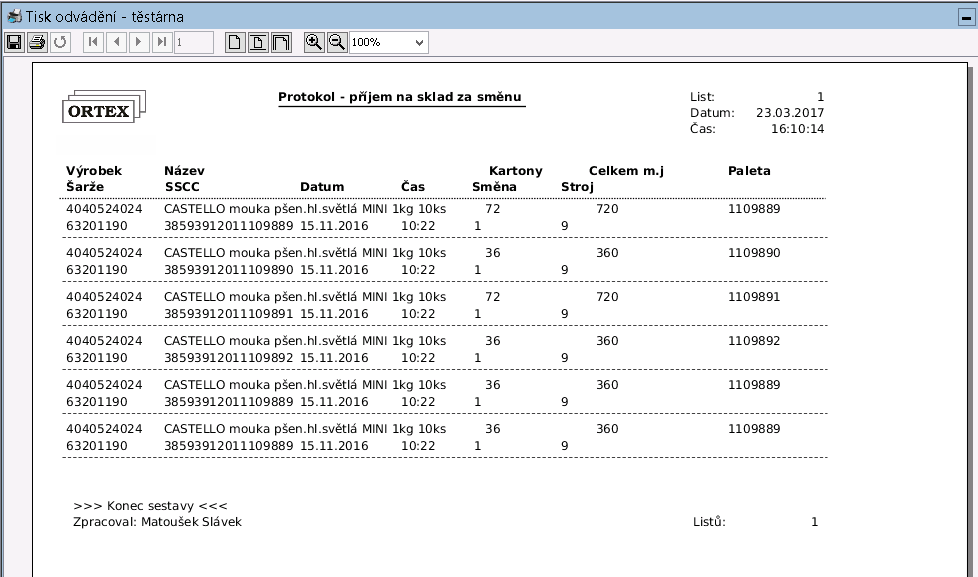Zoom out with the magnifier minus icon
978x577 pixels.
coord(337,42)
